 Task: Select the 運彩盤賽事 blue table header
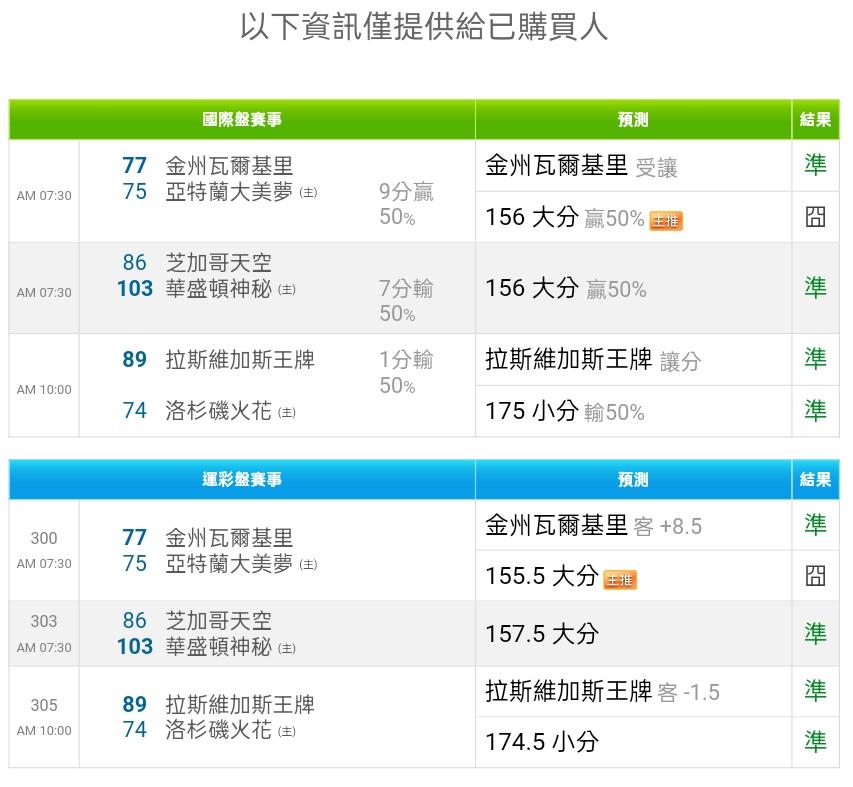(242, 480)
